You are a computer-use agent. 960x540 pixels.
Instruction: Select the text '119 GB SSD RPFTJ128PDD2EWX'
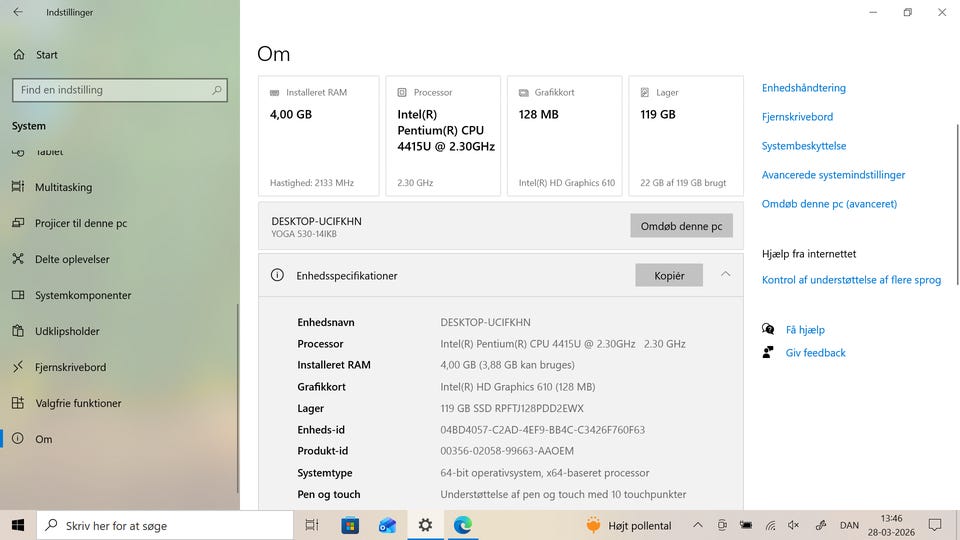tap(512, 408)
